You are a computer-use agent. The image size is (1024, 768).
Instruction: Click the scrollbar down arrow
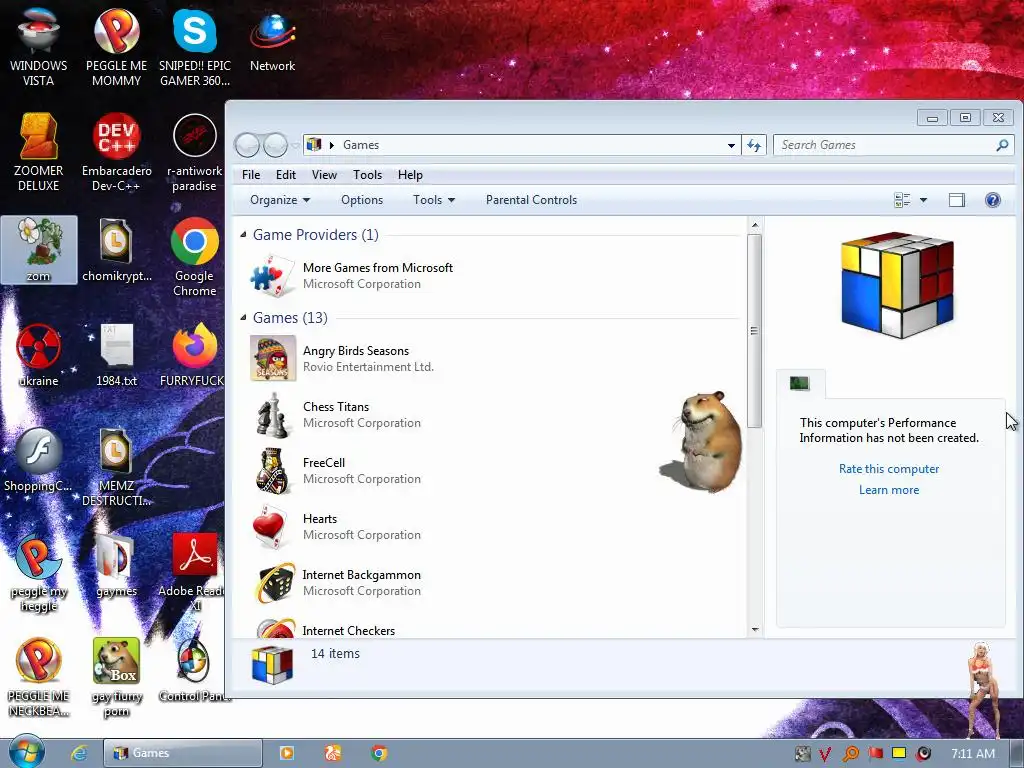[754, 630]
